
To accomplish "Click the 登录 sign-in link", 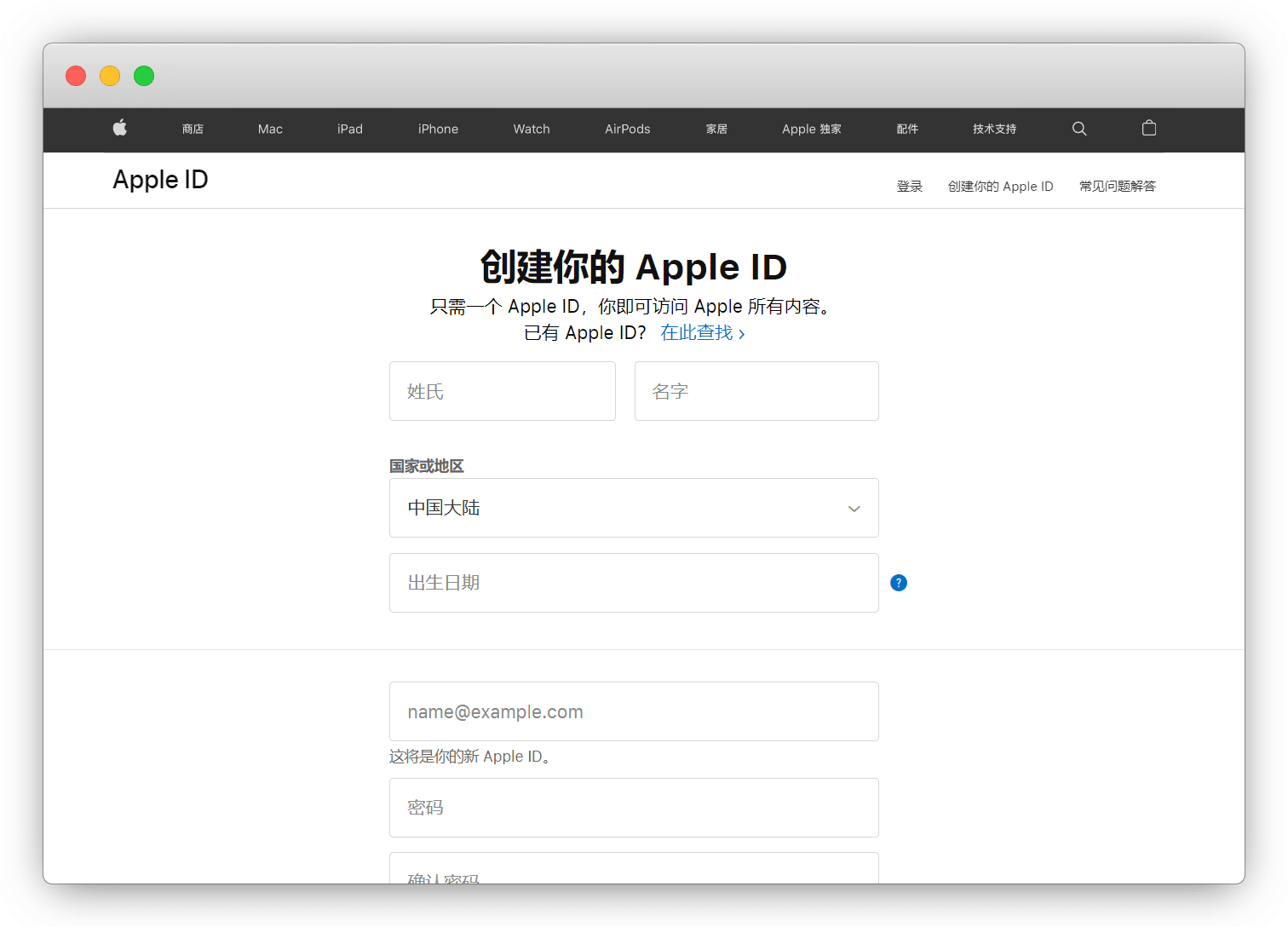I will pos(910,187).
